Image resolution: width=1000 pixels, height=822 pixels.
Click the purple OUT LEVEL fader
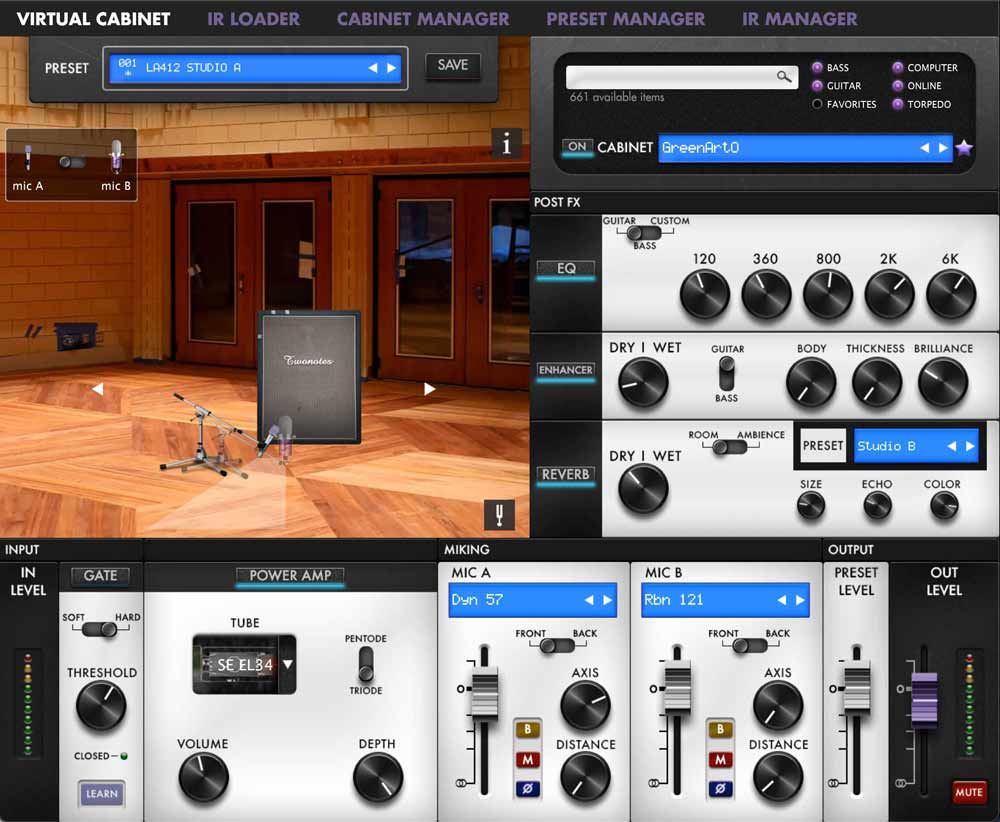pyautogui.click(x=924, y=700)
